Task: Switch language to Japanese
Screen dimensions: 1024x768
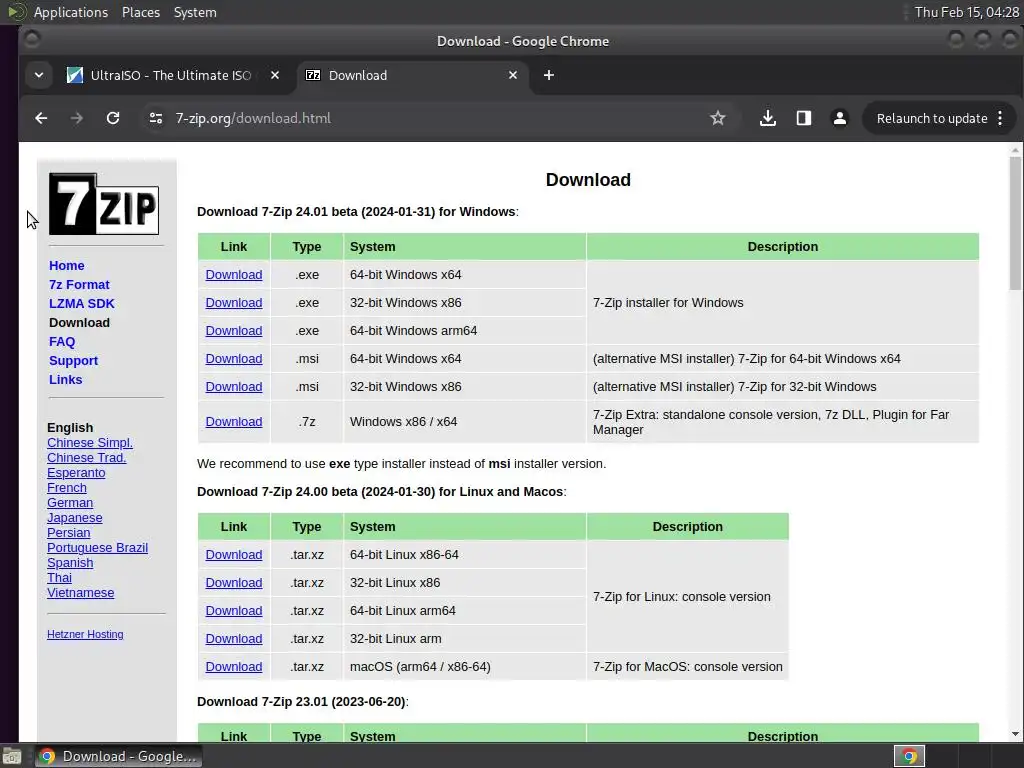Action: 74,517
